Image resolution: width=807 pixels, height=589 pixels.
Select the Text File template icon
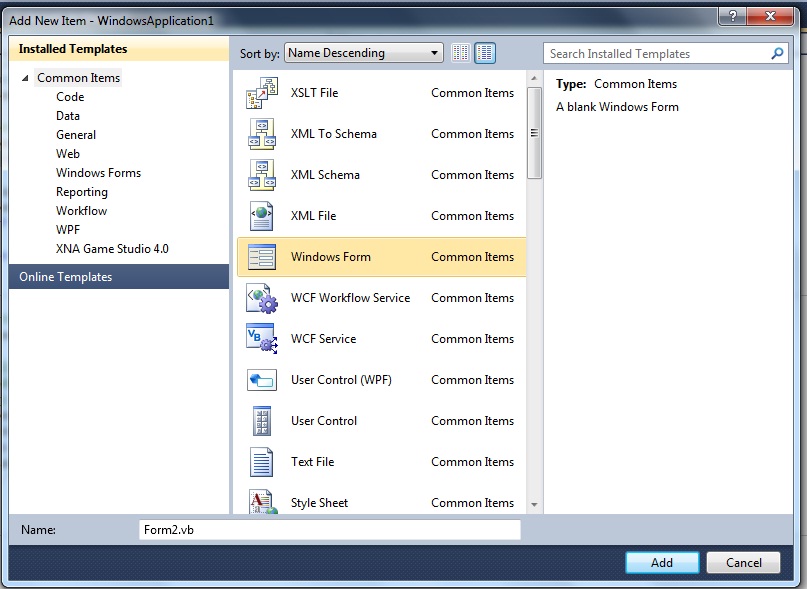click(261, 461)
